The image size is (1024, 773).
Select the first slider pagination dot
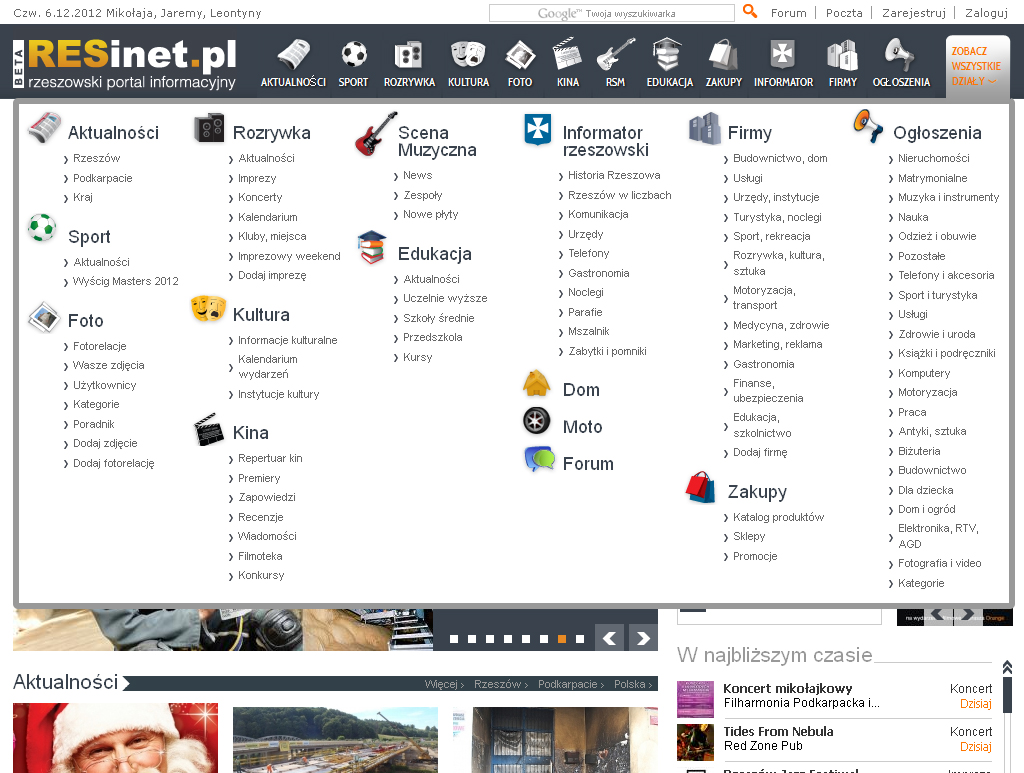pyautogui.click(x=454, y=638)
